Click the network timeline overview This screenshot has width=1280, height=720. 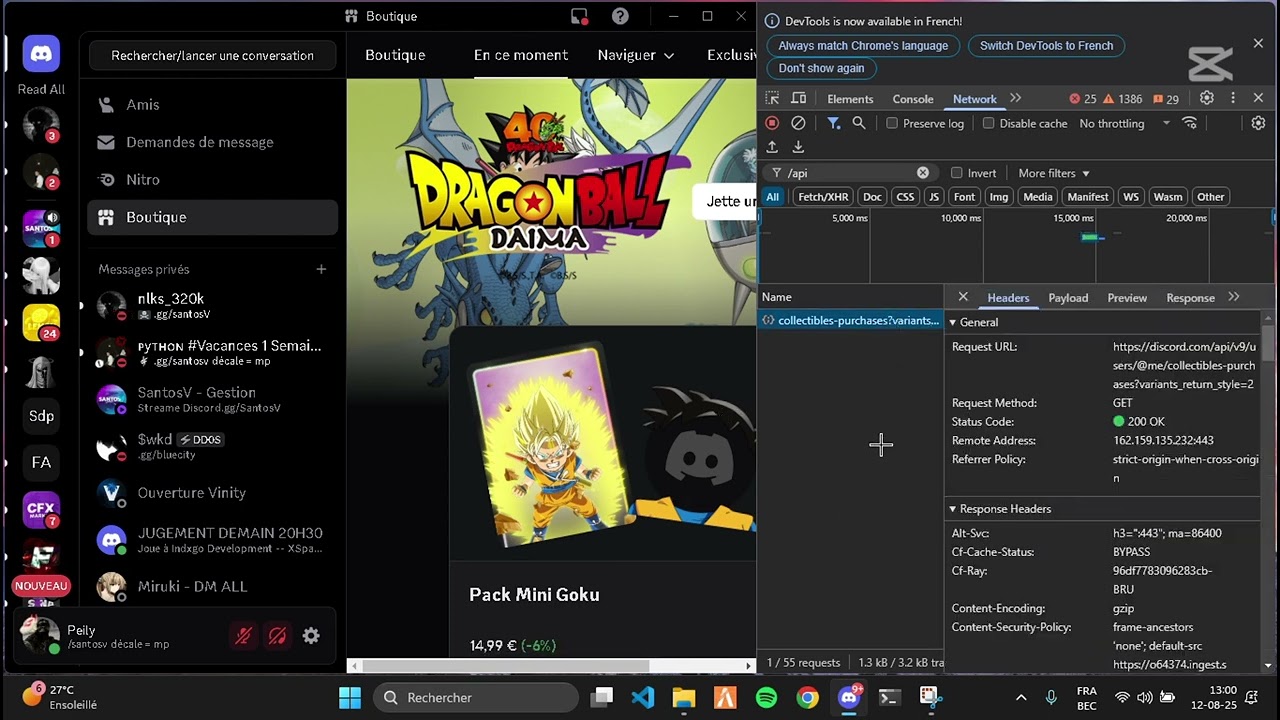tap(1017, 246)
